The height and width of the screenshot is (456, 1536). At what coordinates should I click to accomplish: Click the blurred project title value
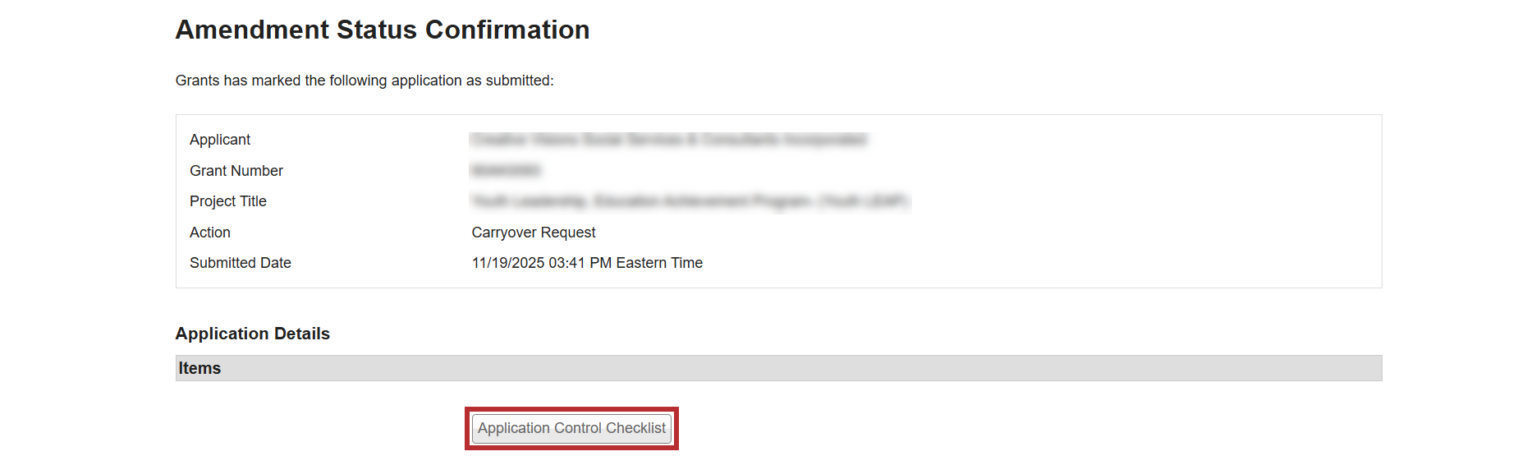pos(690,201)
